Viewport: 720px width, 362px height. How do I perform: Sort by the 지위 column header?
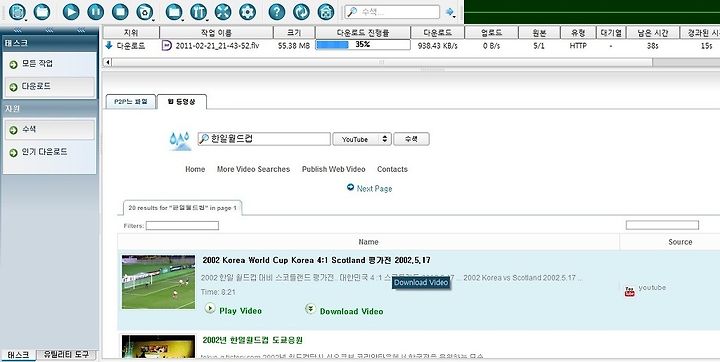coord(131,33)
